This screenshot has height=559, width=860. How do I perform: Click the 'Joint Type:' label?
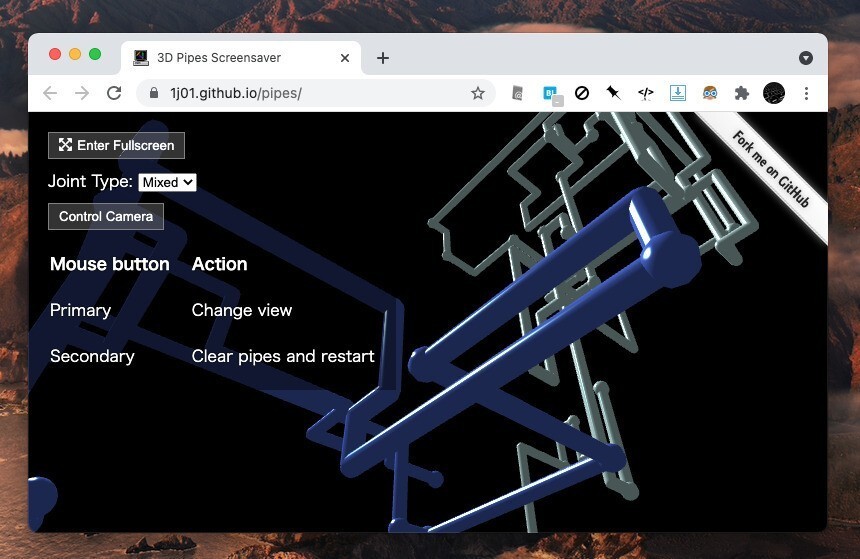(x=90, y=181)
